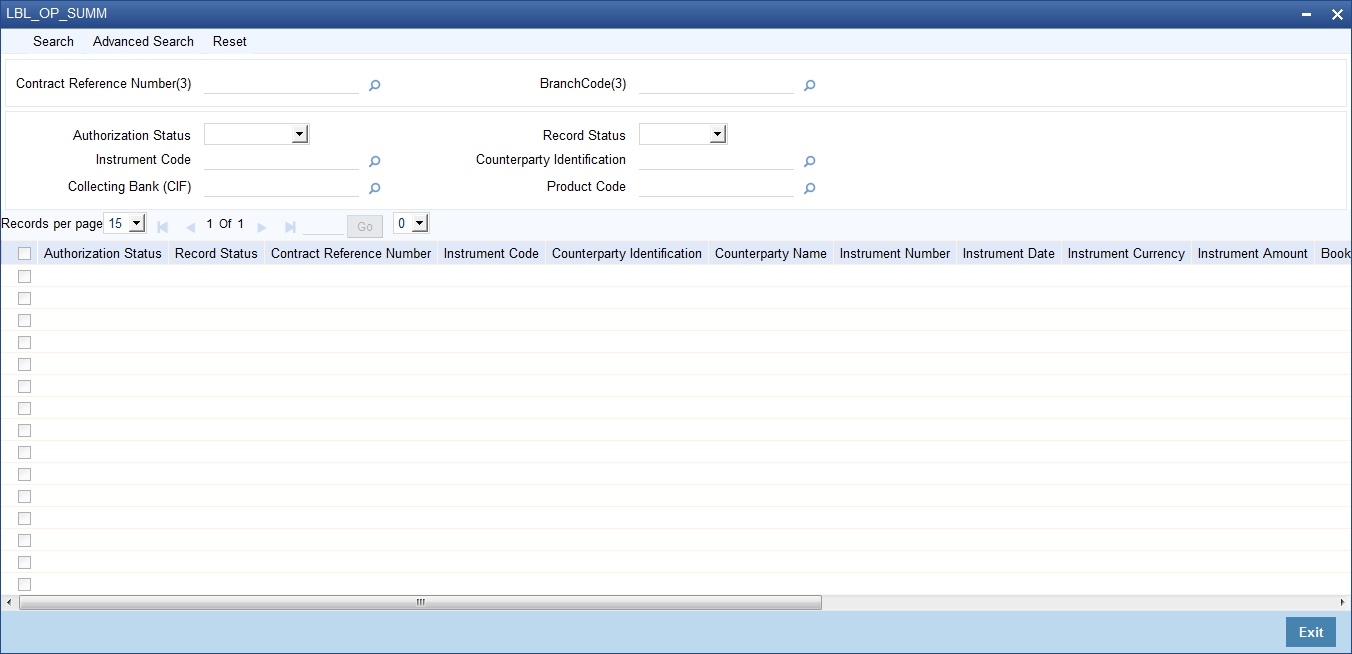Open lookup for Collecting Bank (CIF)
Viewport: 1352px width, 654px height.
point(375,188)
